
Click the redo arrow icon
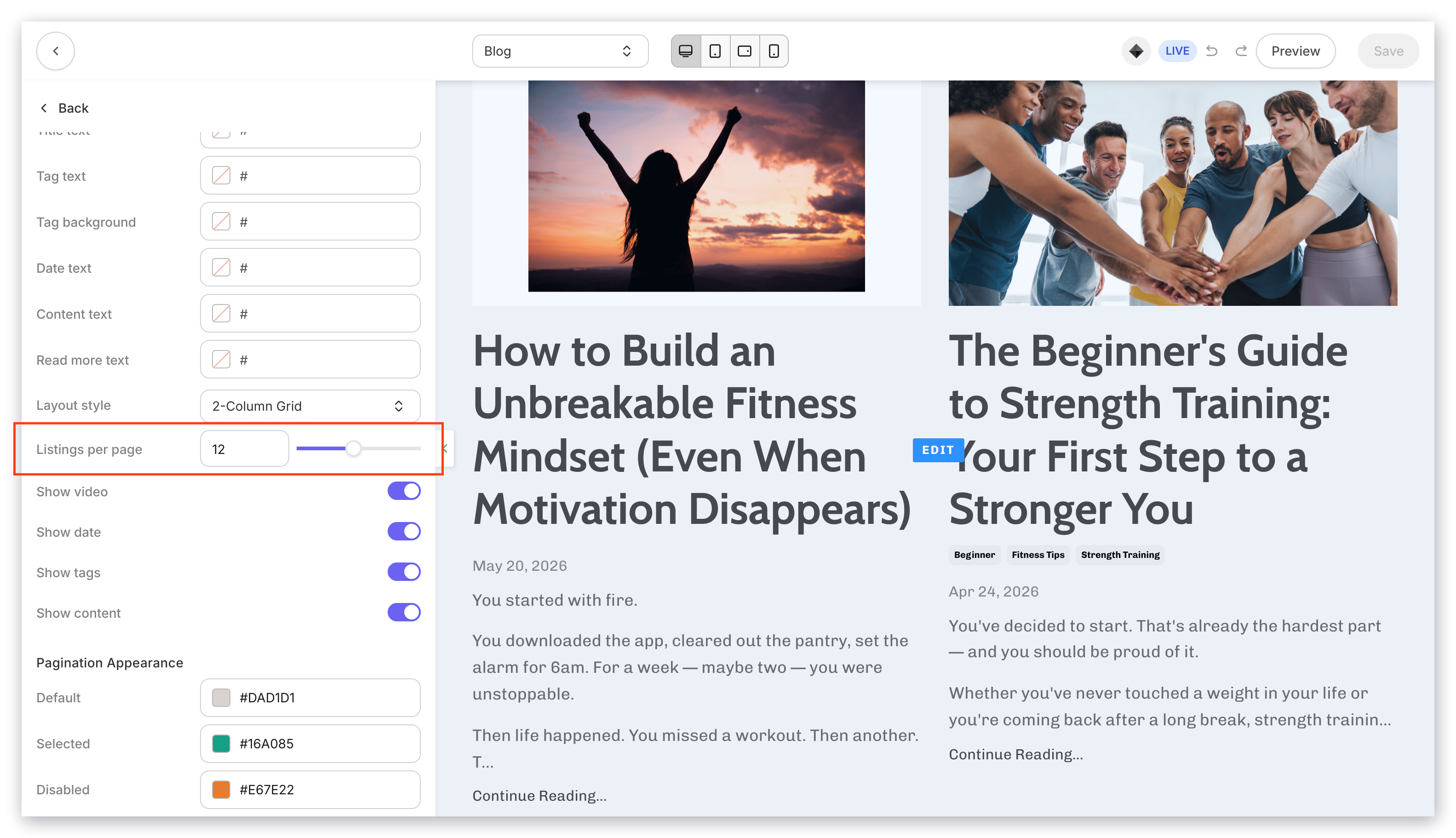(1241, 51)
